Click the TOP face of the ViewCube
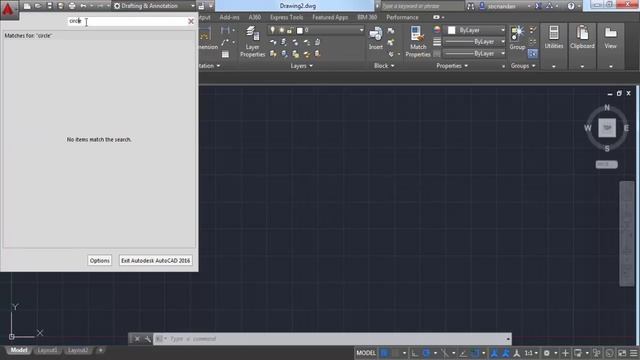Viewport: 640px width, 360px height. pos(607,128)
